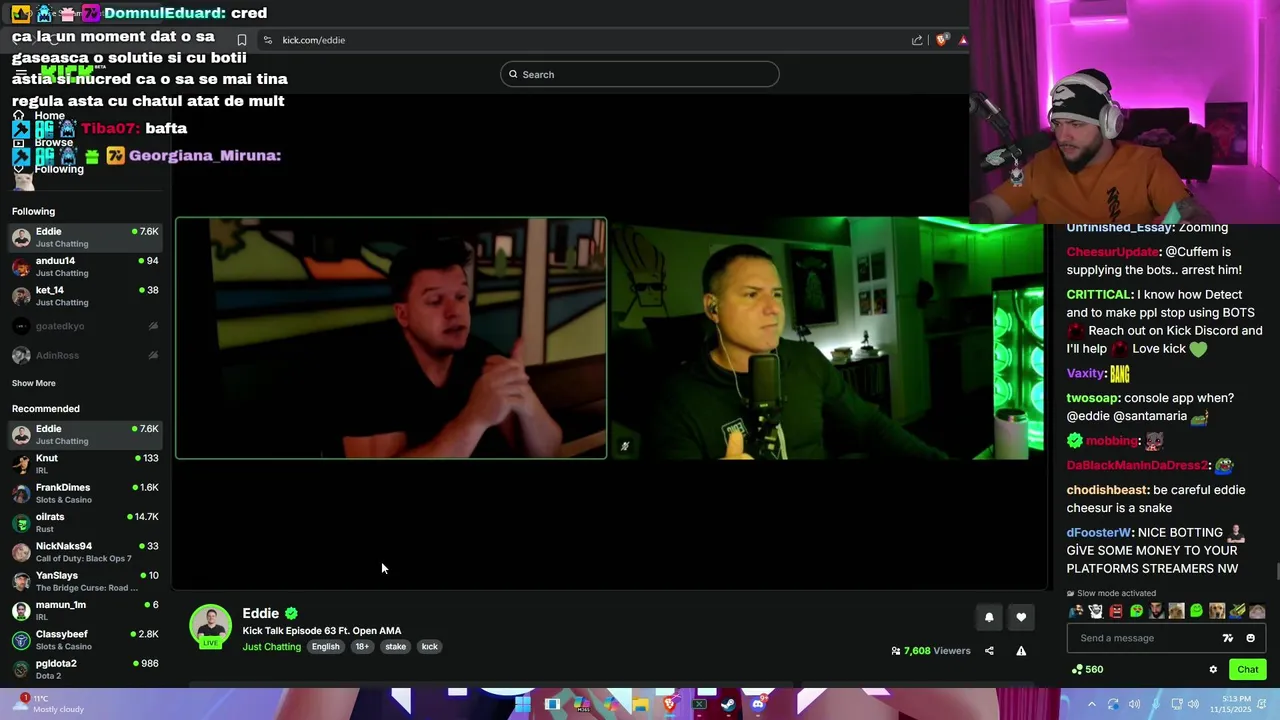Follow Eddie with the heart button
The height and width of the screenshot is (720, 1280).
pos(1021,617)
